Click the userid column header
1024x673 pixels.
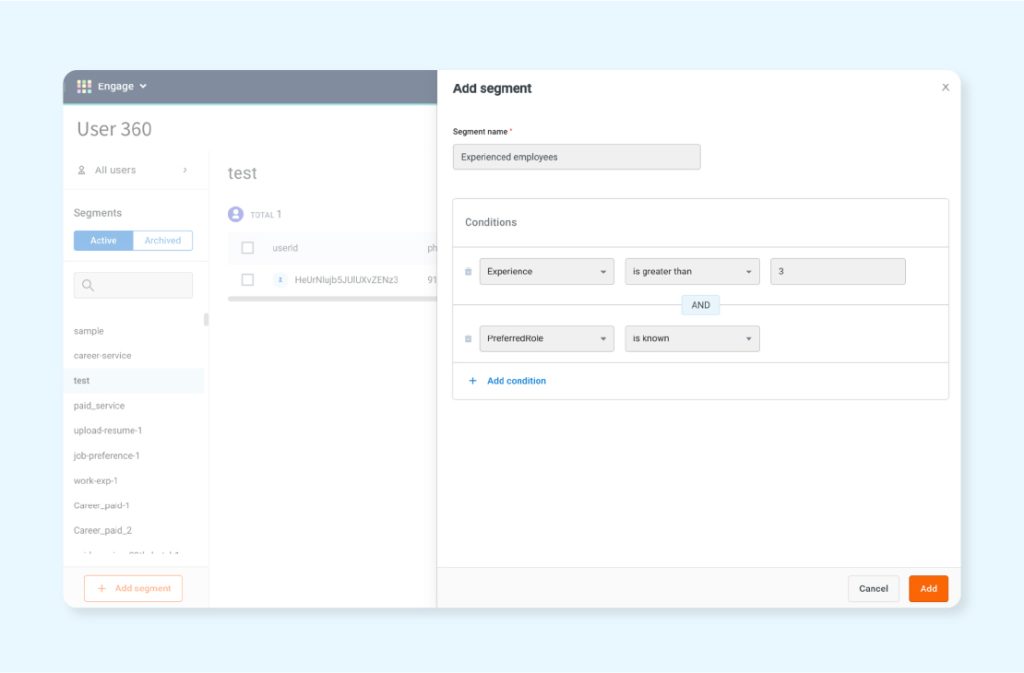pyautogui.click(x=285, y=248)
